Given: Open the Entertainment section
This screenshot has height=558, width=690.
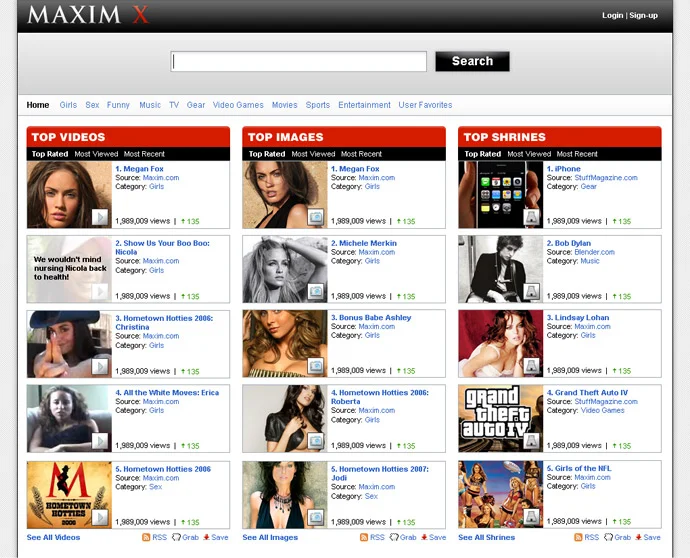Looking at the screenshot, I should pyautogui.click(x=364, y=105).
